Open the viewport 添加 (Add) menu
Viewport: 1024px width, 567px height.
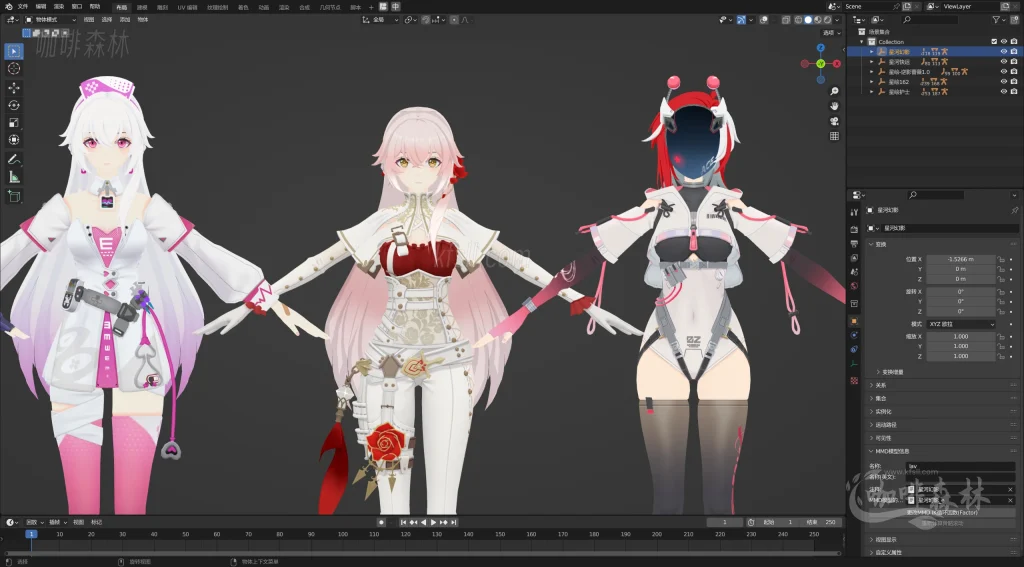click(125, 20)
